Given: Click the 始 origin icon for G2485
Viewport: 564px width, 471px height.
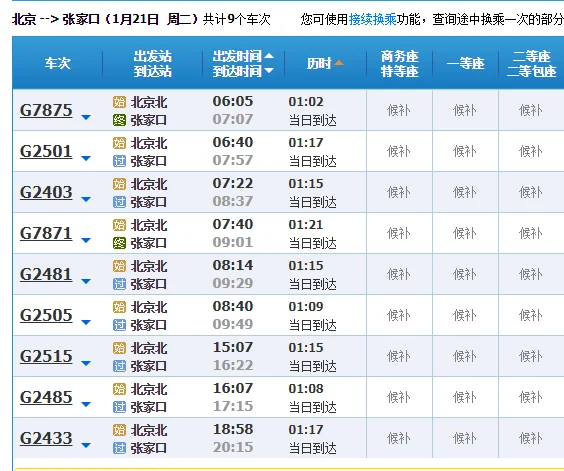Looking at the screenshot, I should click(x=119, y=389).
